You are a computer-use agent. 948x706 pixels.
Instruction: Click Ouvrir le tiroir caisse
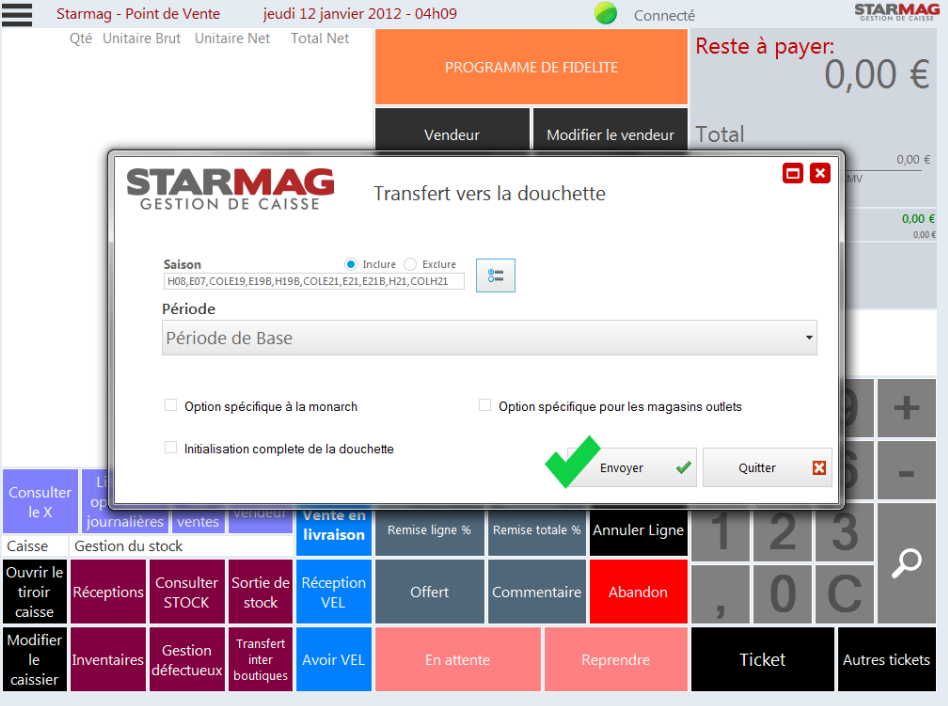coord(34,592)
